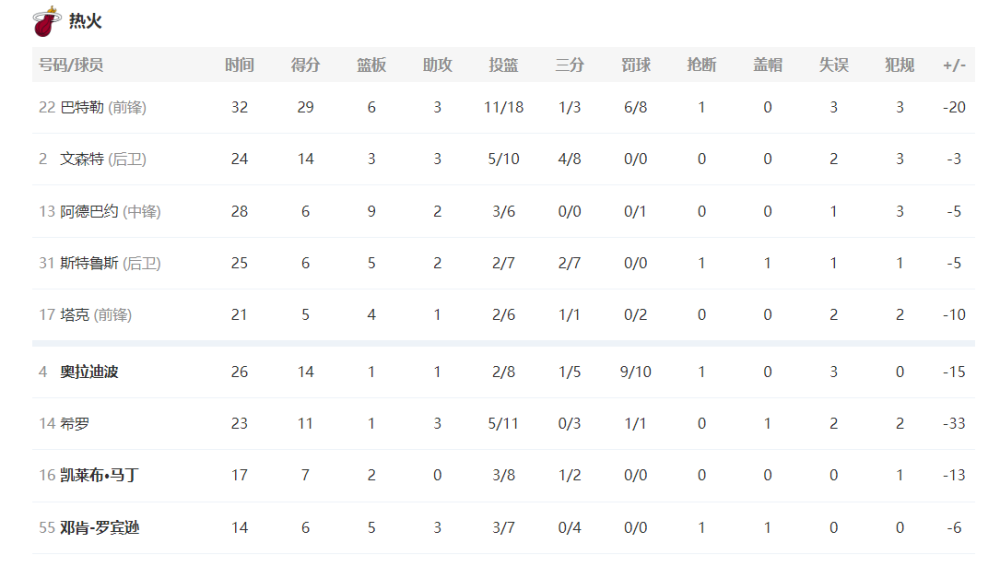Click the 号码/球员 column header

(x=71, y=64)
